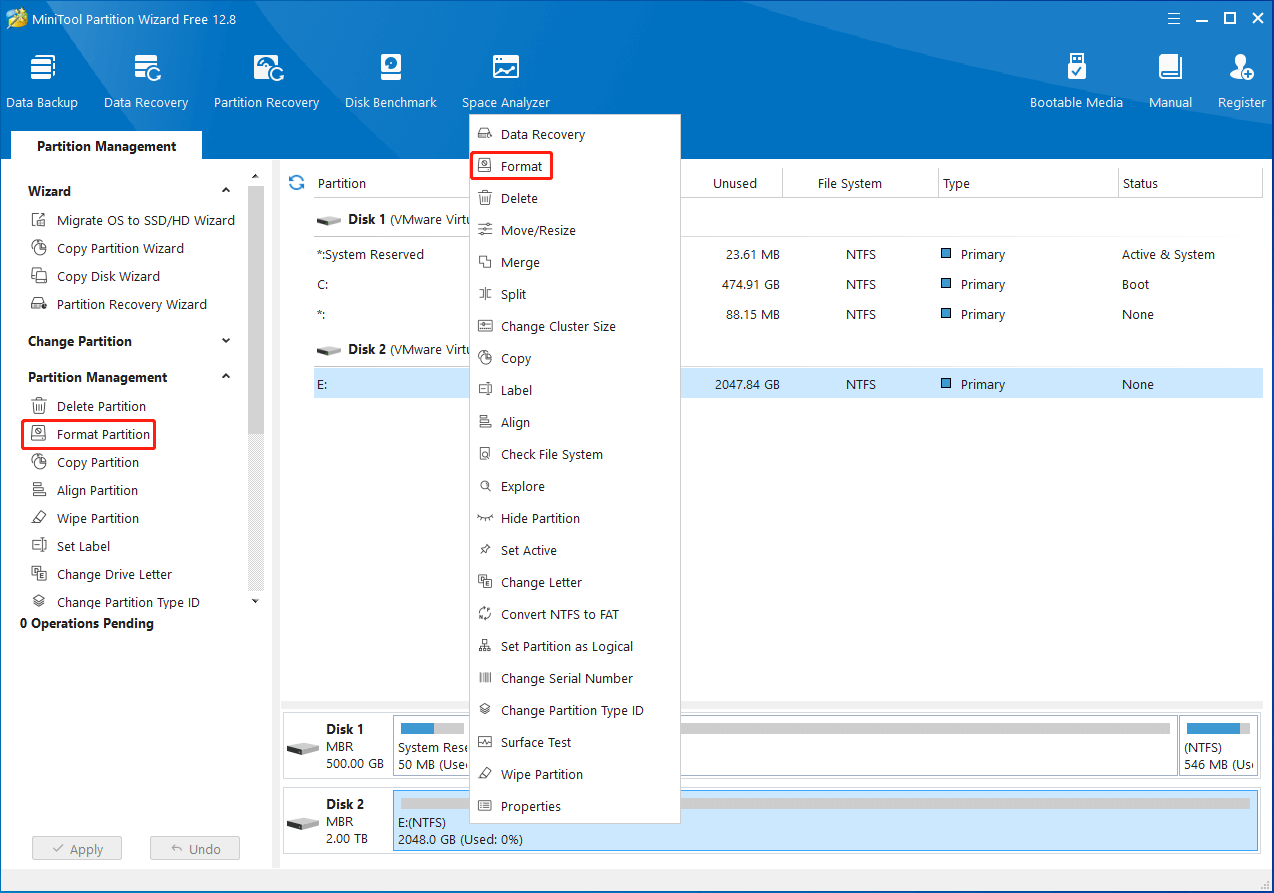Sort by the Unused column header

click(x=735, y=183)
